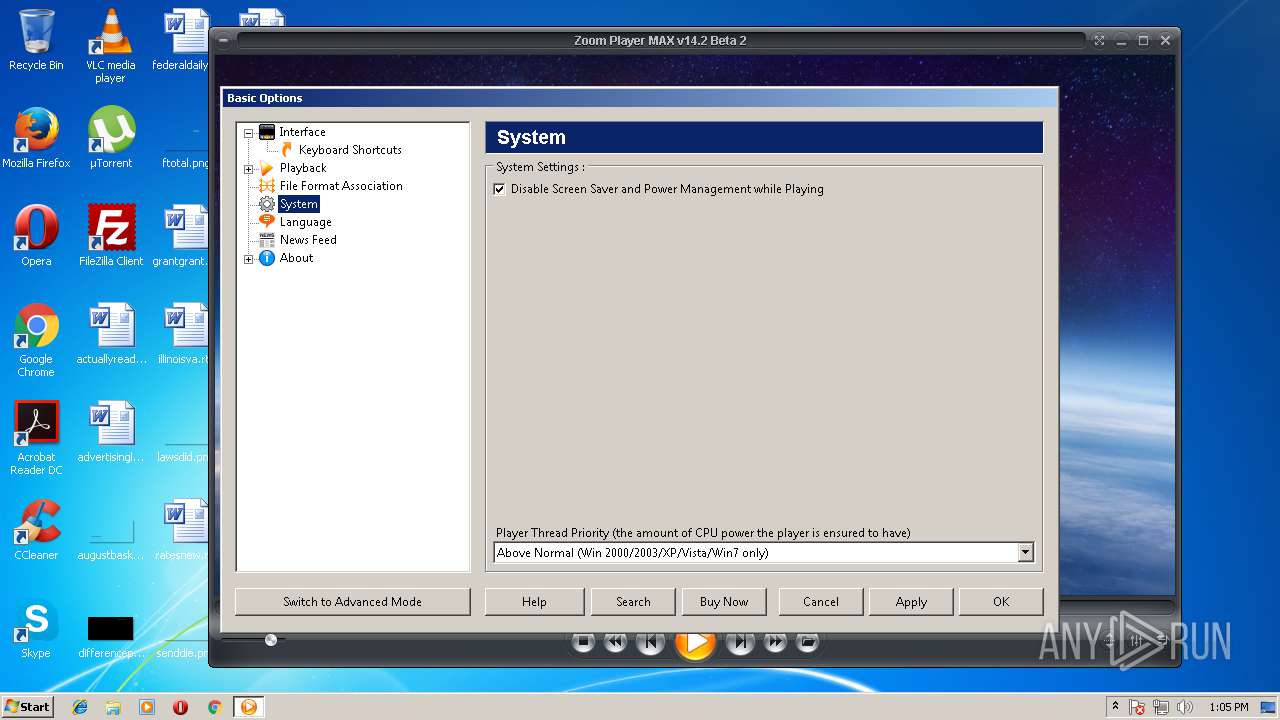Viewport: 1280px width, 720px height.
Task: Click the Keyboard Shortcuts icon
Action: (x=287, y=150)
